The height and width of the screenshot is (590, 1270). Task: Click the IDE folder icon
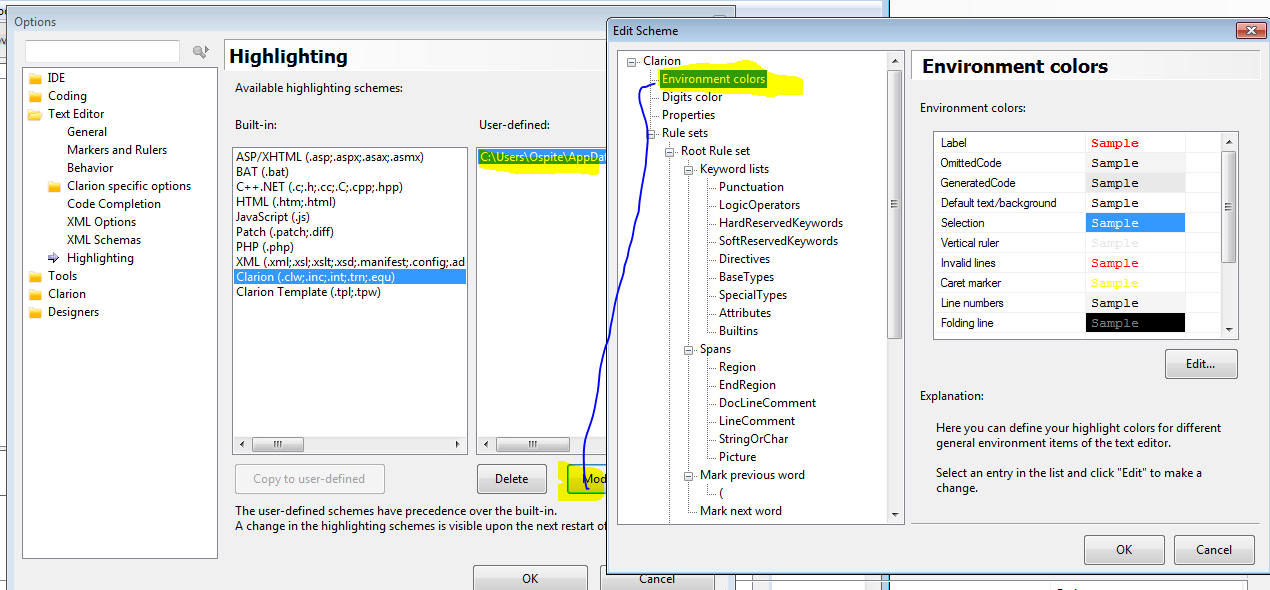(36, 78)
